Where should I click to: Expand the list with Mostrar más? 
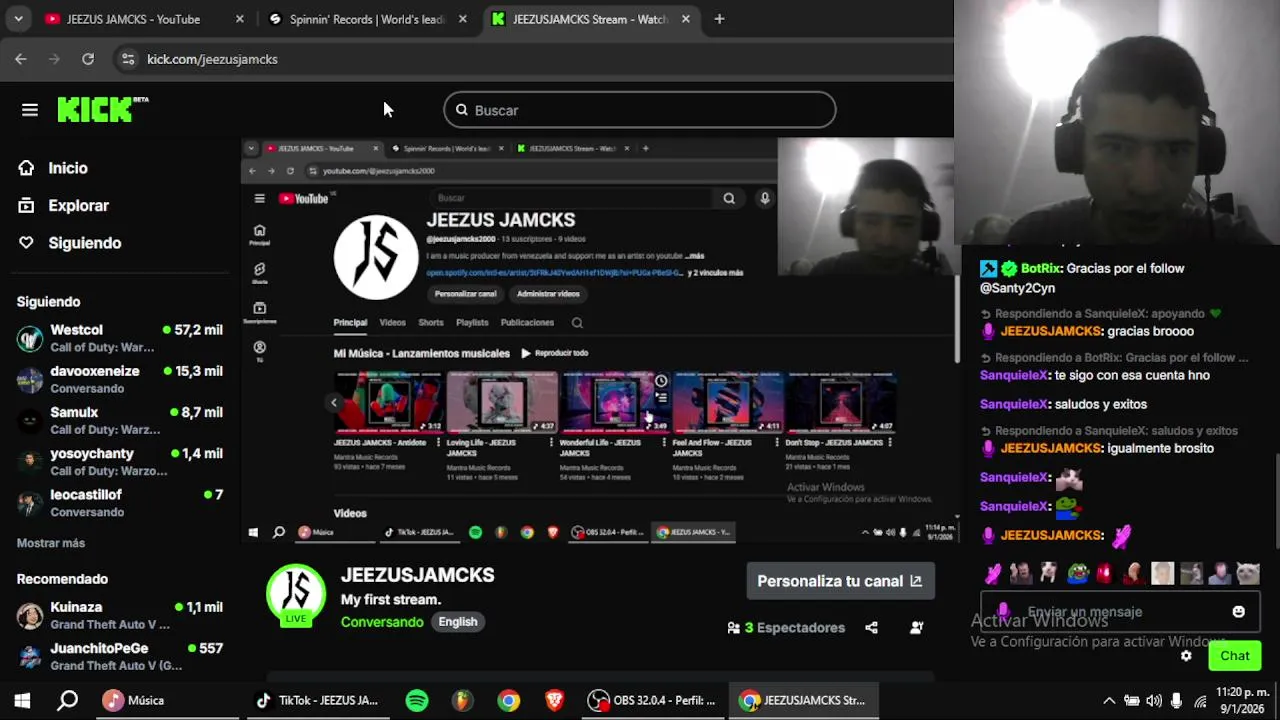coord(51,543)
